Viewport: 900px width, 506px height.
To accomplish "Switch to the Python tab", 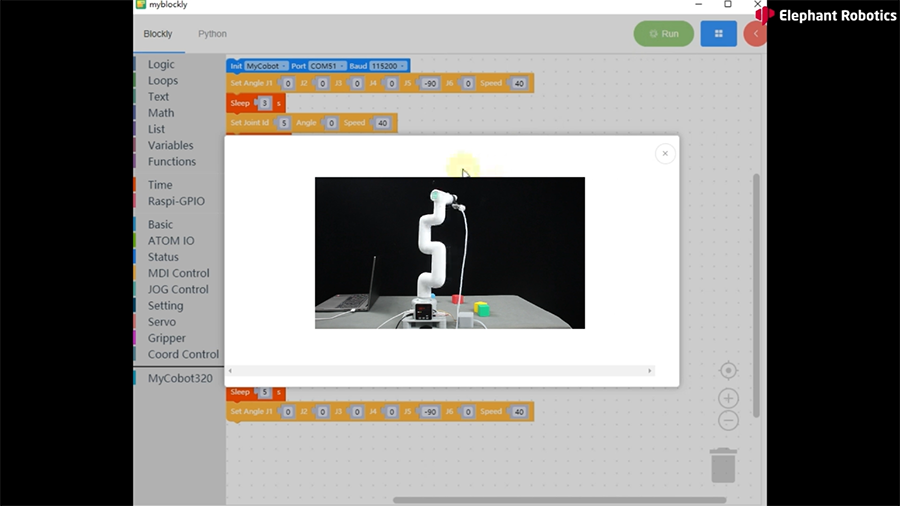I will coord(212,34).
